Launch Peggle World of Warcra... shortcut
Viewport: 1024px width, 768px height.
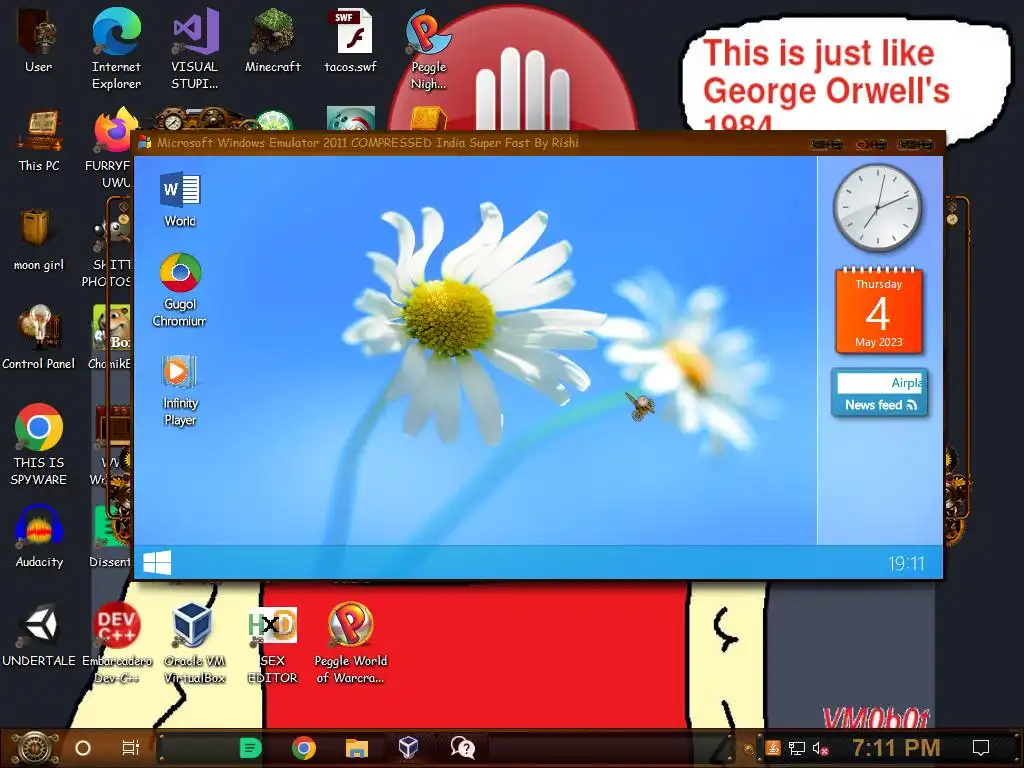tap(351, 643)
